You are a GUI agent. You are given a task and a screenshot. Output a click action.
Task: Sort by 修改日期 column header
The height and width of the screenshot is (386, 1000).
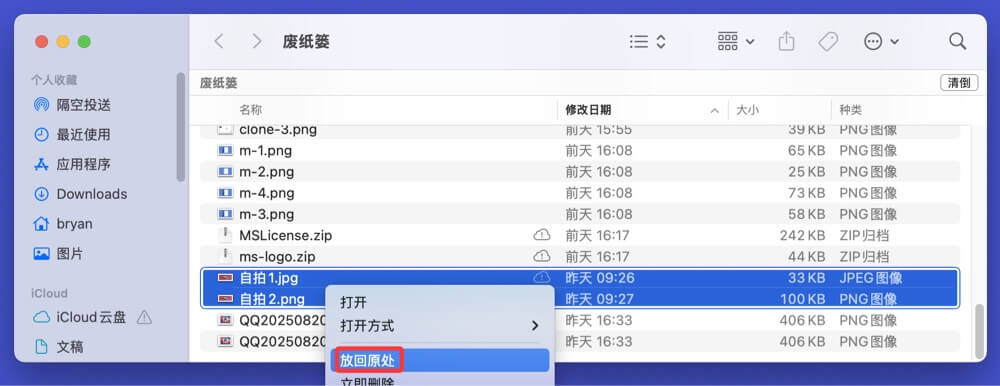pos(588,110)
